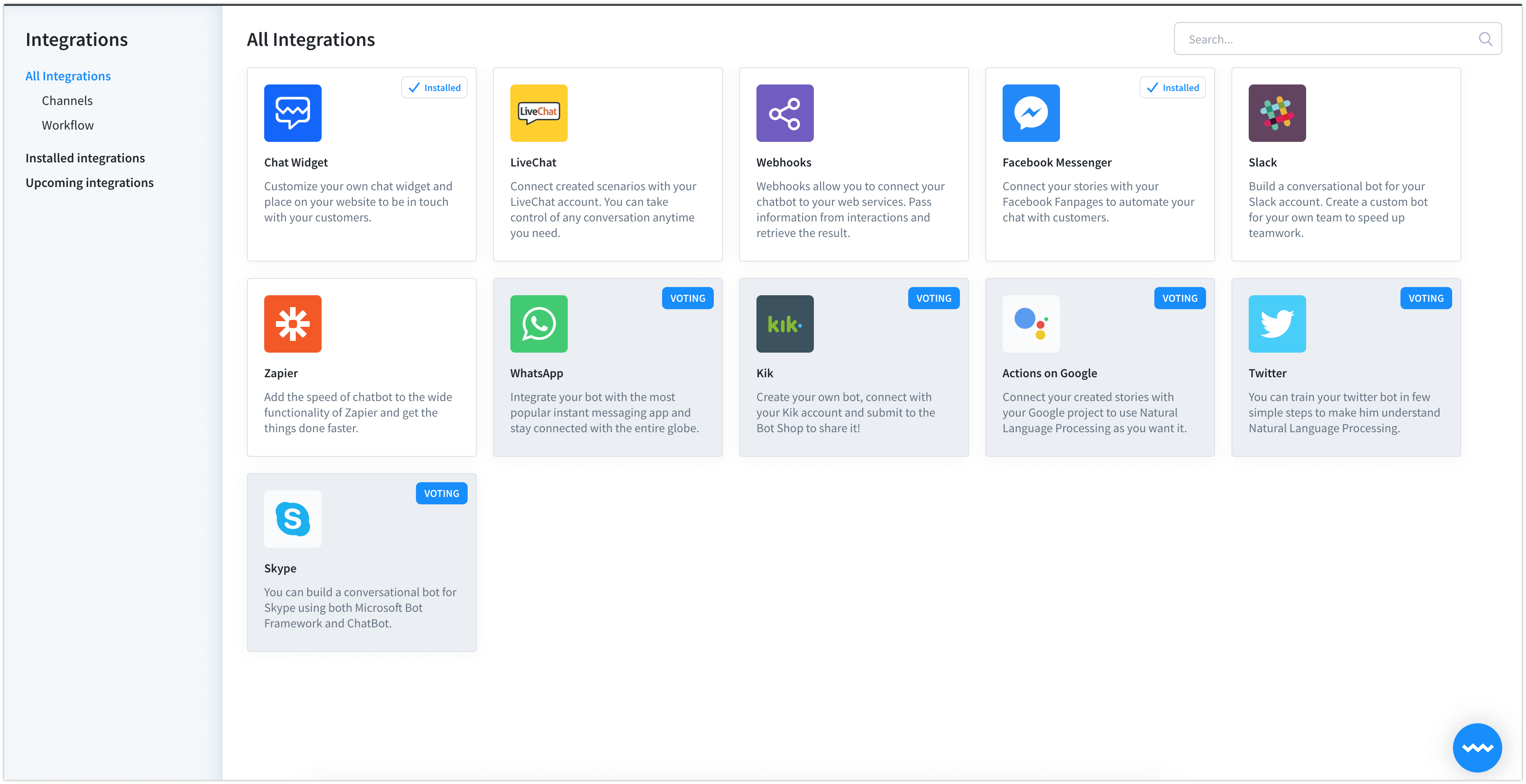Click the LiveChat description text
This screenshot has height=784, width=1526.
(x=603, y=210)
